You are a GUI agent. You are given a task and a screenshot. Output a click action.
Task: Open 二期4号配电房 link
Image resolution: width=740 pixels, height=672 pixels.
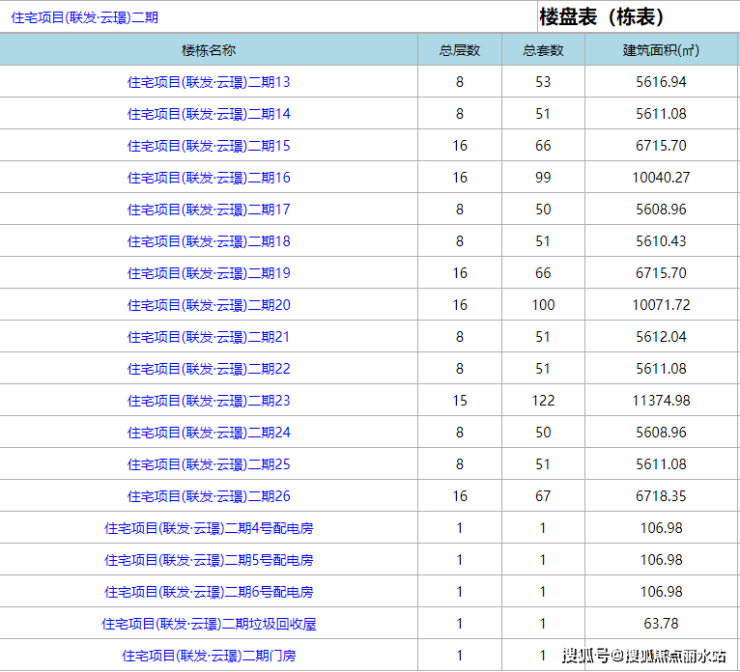[209, 528]
